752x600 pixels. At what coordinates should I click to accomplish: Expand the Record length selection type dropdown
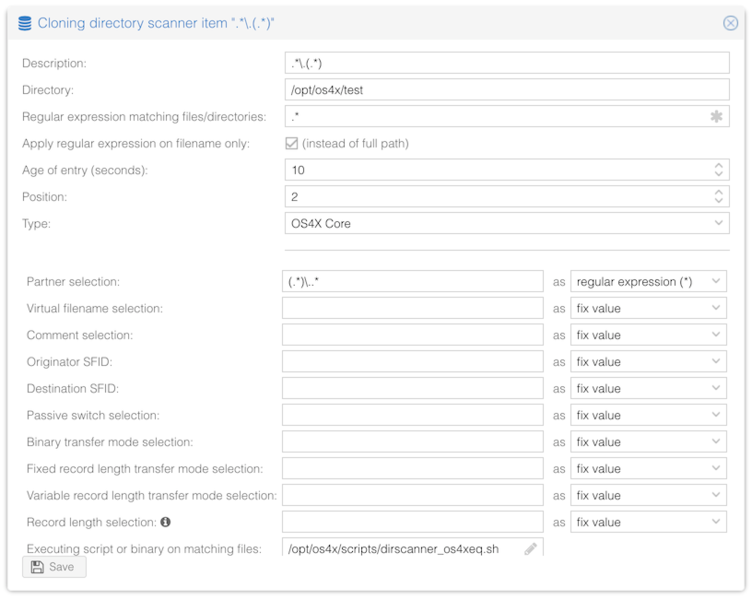tap(647, 522)
